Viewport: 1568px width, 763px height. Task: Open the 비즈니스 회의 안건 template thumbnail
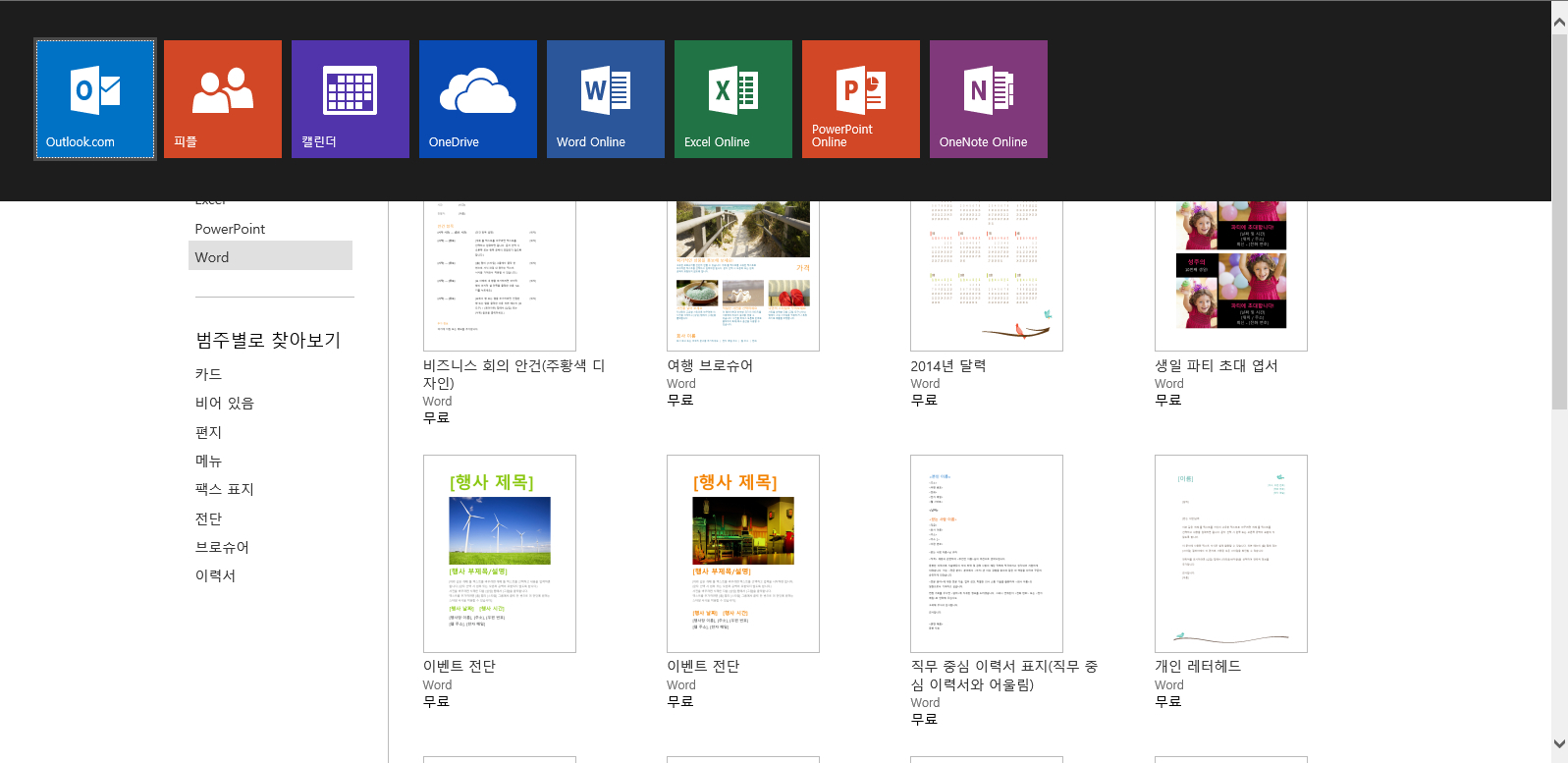[500, 276]
